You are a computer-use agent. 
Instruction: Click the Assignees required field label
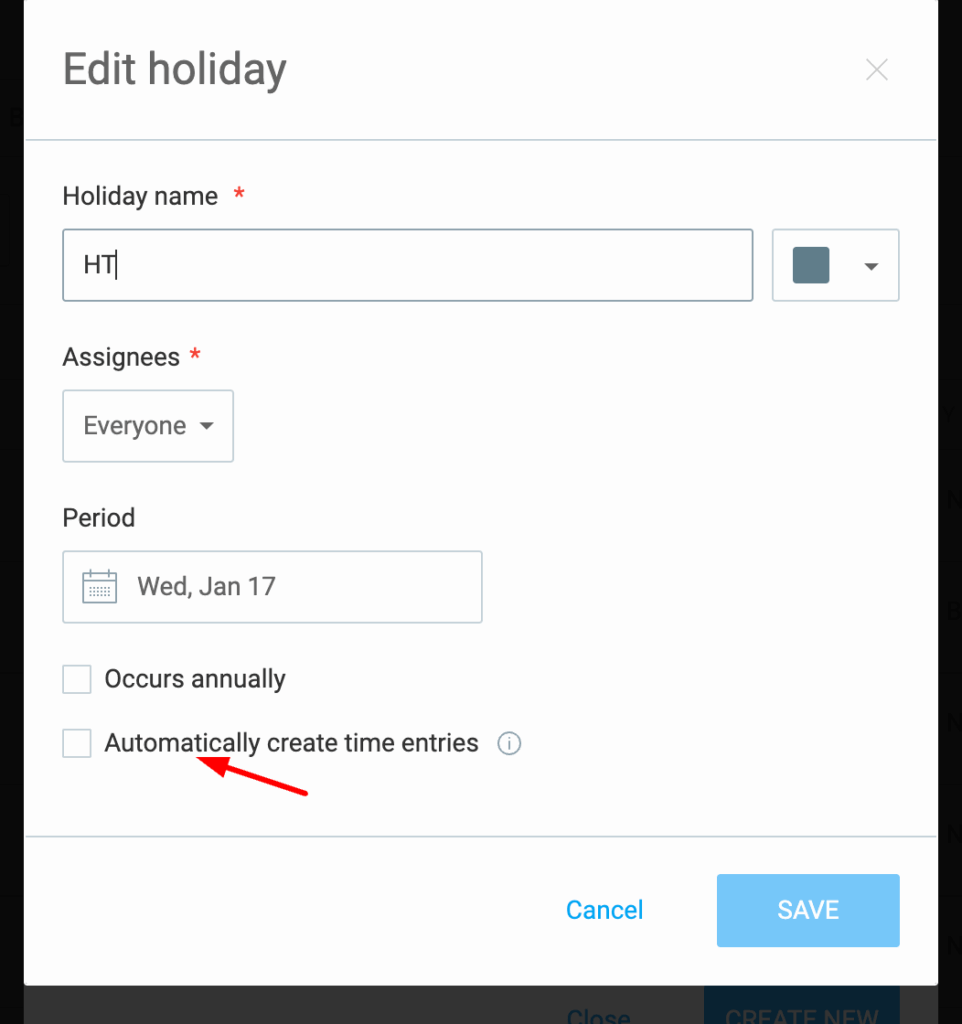(122, 356)
